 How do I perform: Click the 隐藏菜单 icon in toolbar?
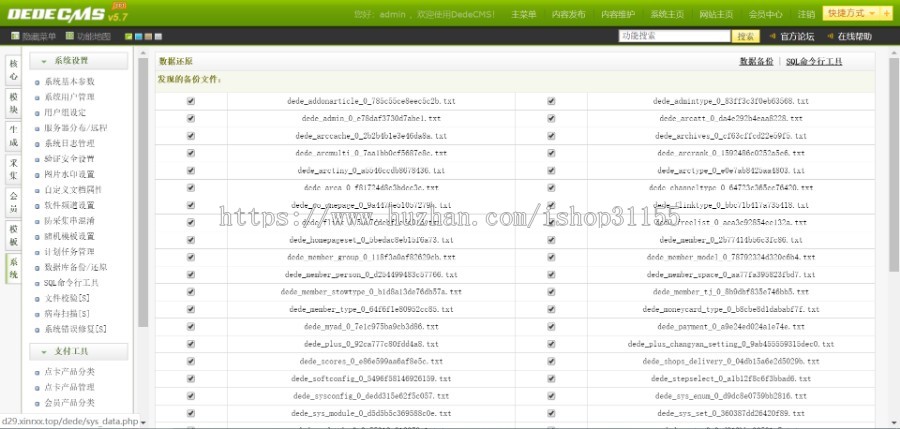click(15, 36)
